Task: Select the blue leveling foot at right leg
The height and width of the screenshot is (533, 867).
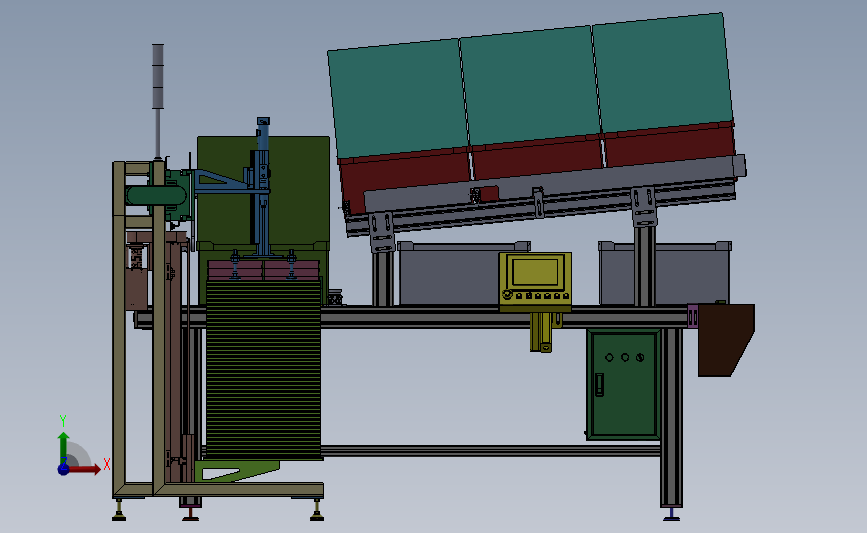Action: pos(671,514)
